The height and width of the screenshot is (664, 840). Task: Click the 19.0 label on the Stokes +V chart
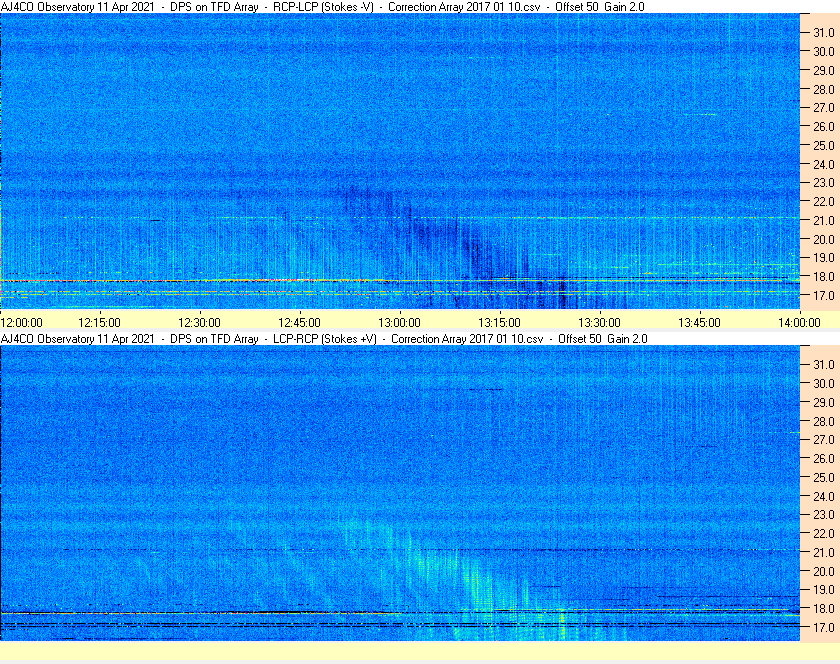[x=824, y=590]
